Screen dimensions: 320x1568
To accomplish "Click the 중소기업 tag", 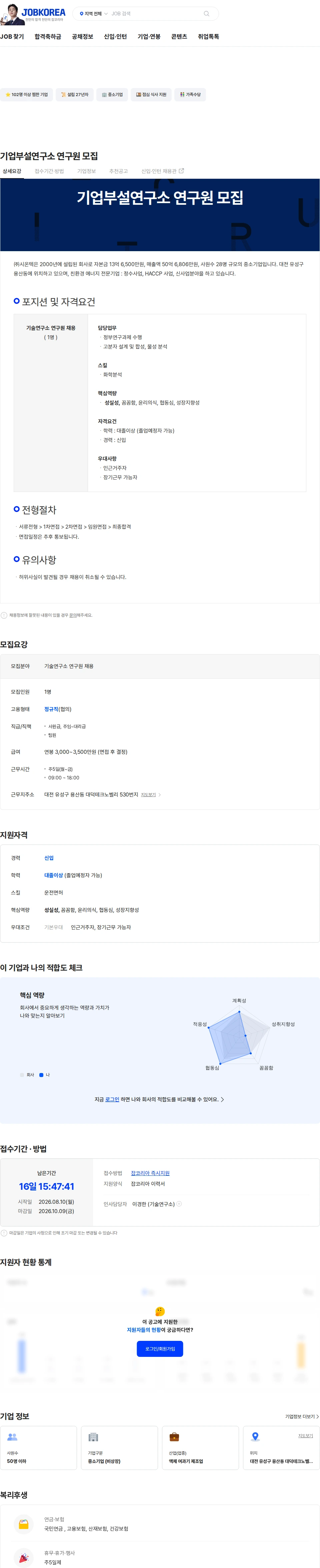I will (x=113, y=94).
